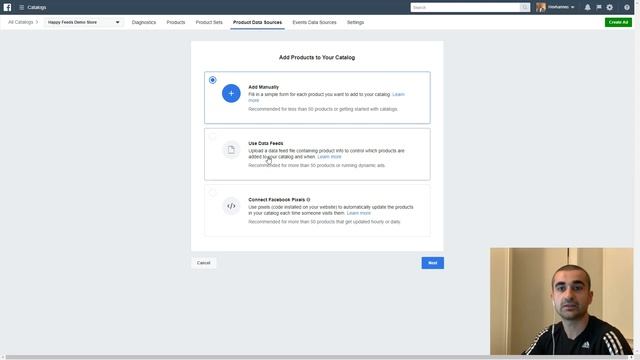Open Learn more link under Add Manually
The height and width of the screenshot is (360, 640).
pyautogui.click(x=398, y=94)
